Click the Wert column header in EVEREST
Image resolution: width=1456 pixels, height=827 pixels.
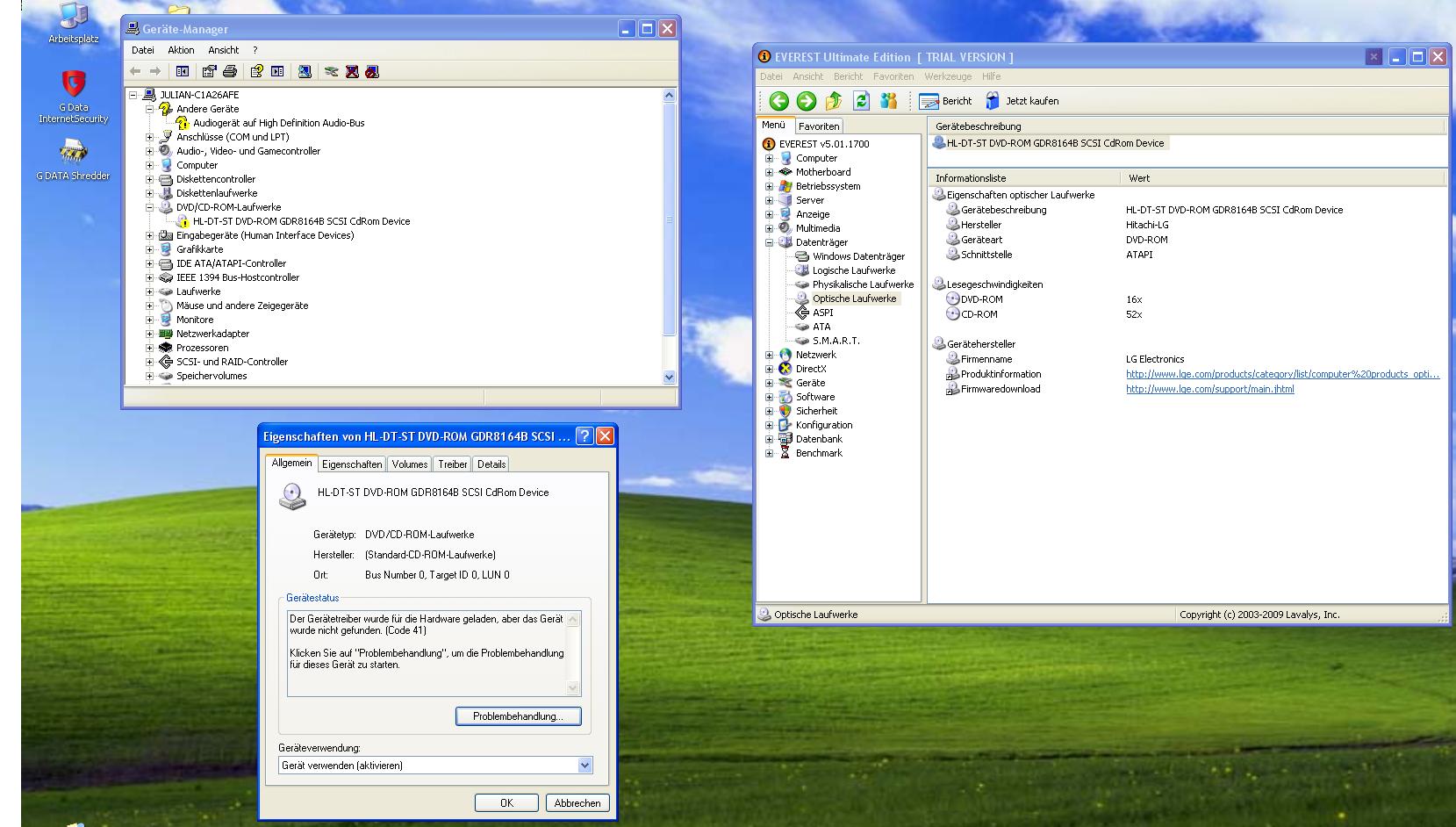tap(1284, 178)
